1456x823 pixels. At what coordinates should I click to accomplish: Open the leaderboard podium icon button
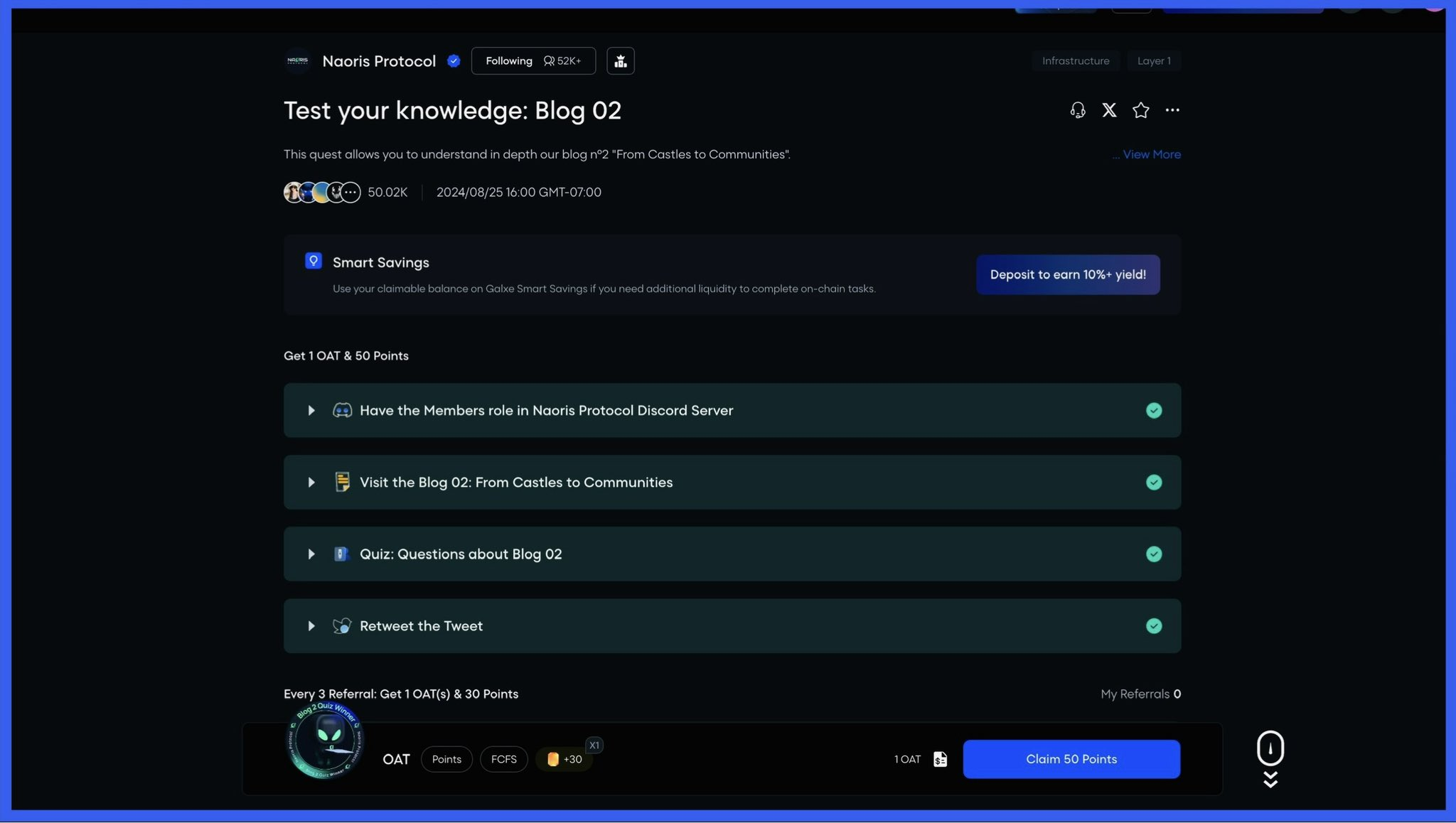620,61
